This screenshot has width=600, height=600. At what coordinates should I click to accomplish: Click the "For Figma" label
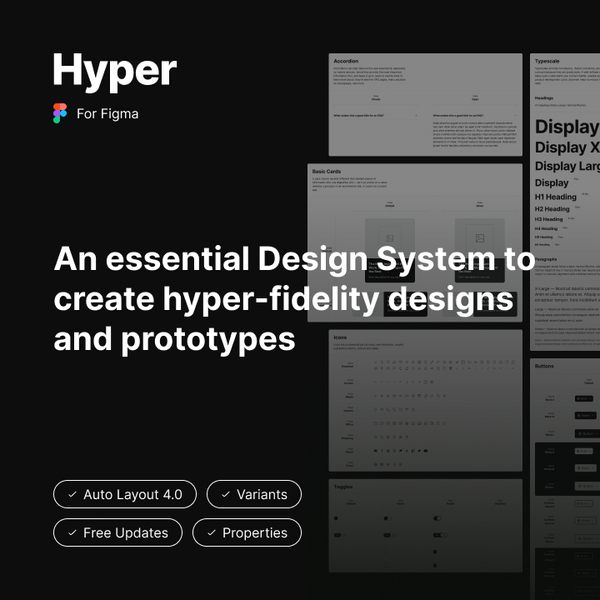pyautogui.click(x=108, y=114)
